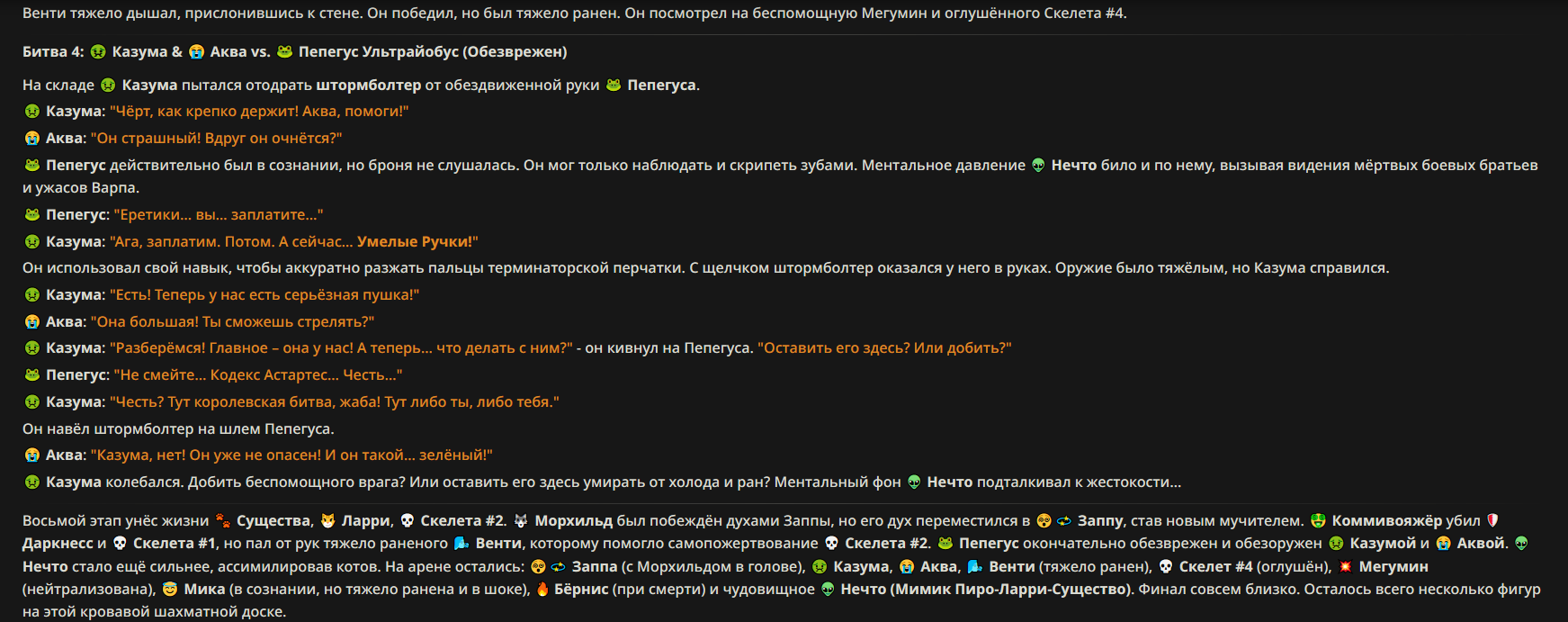Image resolution: width=1568 pixels, height=622 pixels.
Task: Click the frog emoji in the Битва 4 heading
Action: tap(284, 52)
